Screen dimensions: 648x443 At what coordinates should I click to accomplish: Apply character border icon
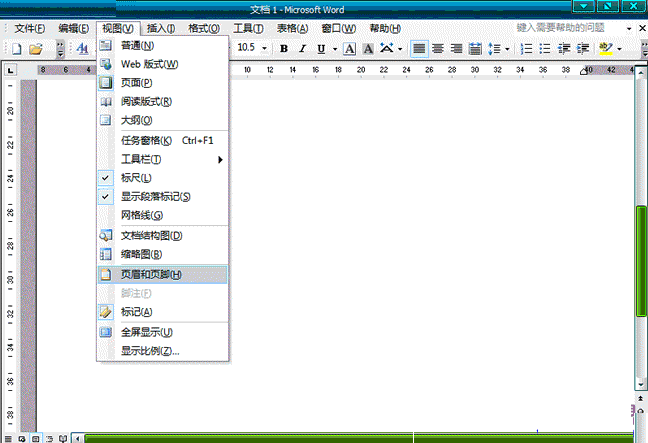pos(350,49)
